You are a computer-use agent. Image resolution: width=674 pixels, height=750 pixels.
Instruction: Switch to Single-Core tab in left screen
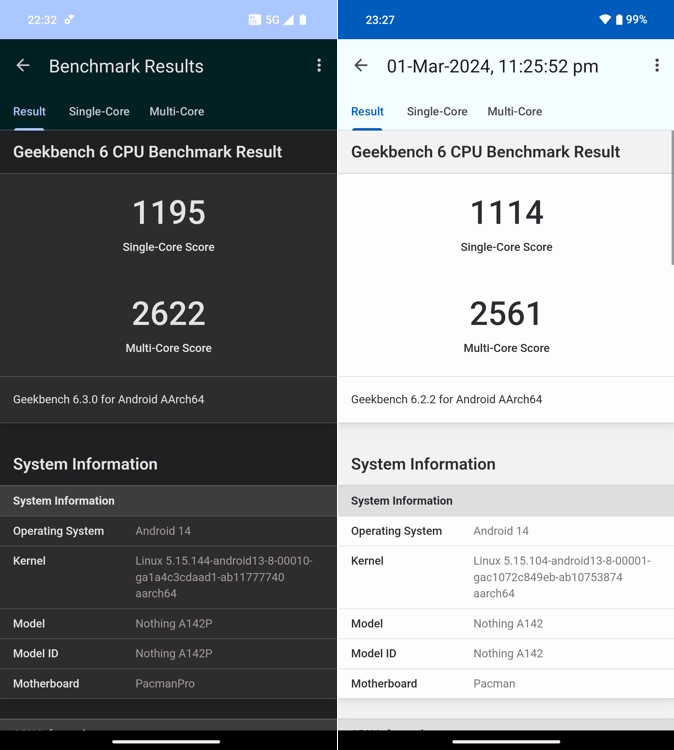tap(99, 111)
